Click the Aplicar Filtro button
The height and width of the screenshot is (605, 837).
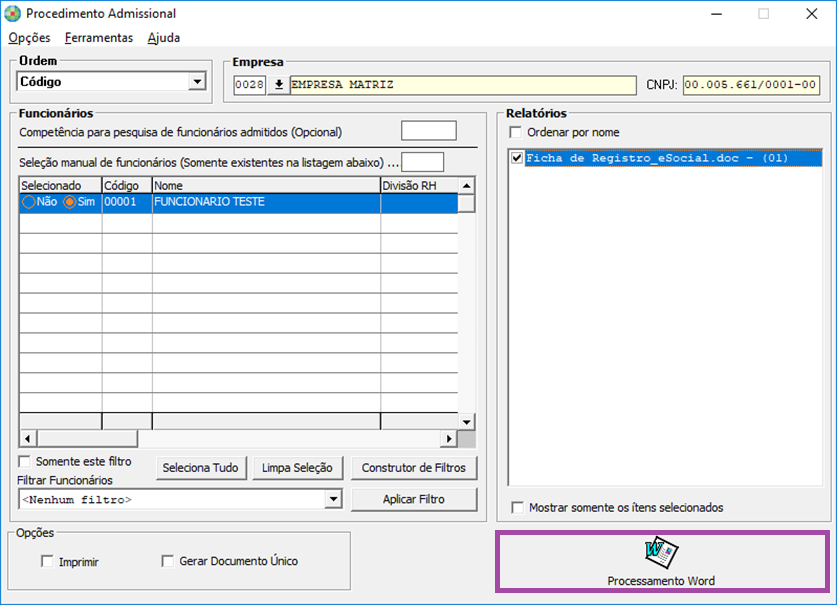[414, 499]
